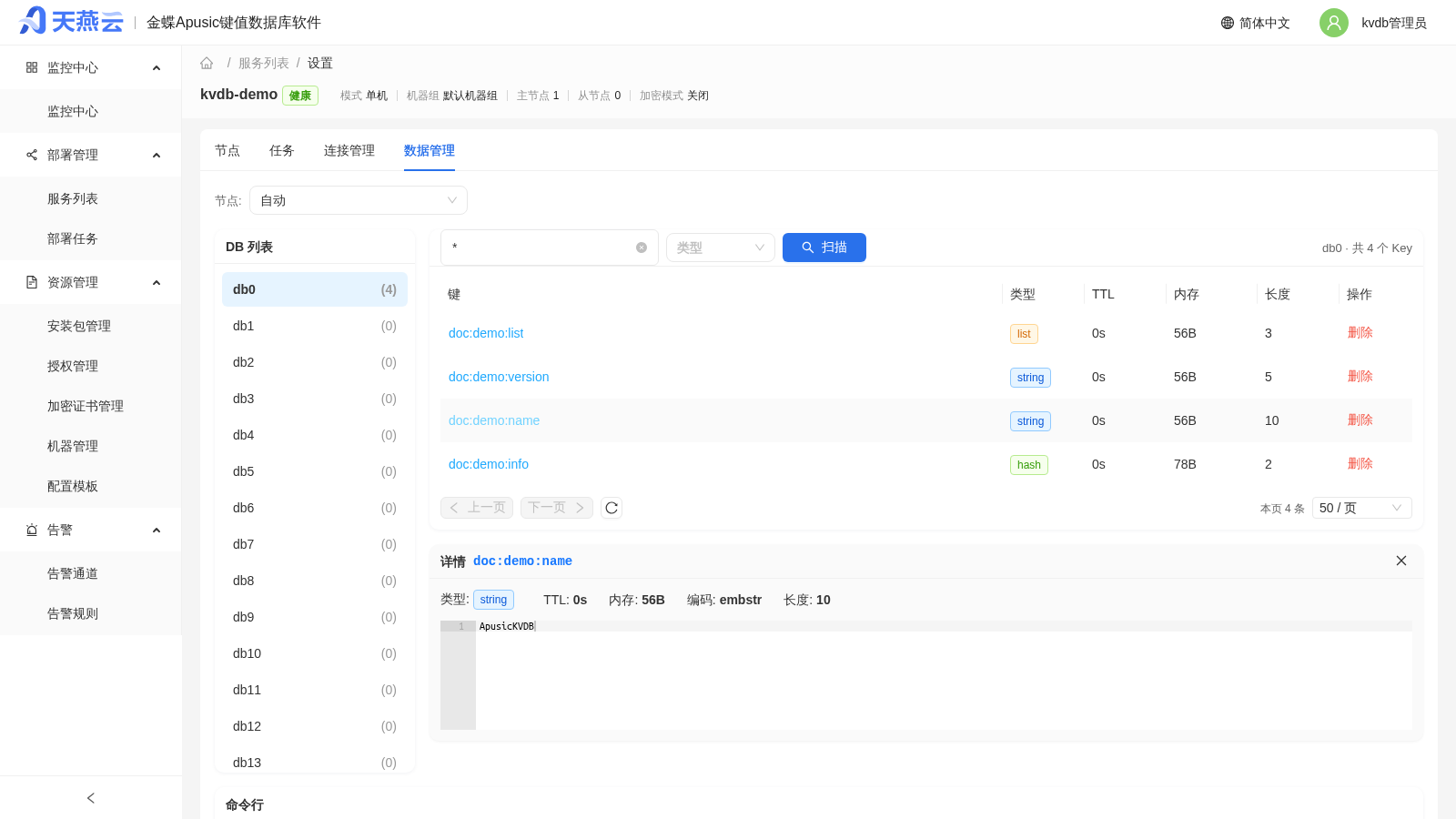
Task: Open key doc:demo:info
Action: (x=489, y=464)
